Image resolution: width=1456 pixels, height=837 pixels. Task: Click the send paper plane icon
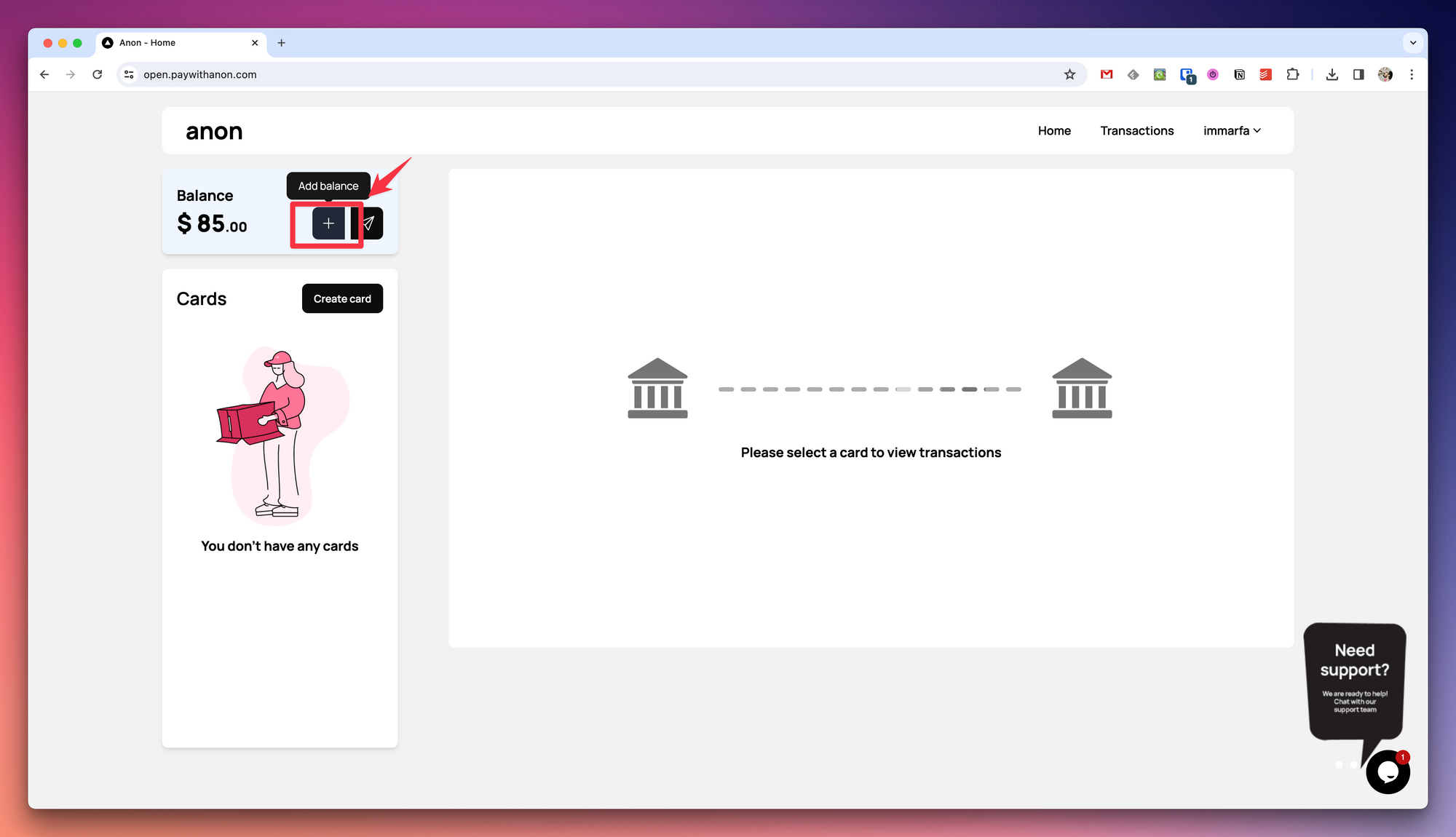(x=369, y=223)
